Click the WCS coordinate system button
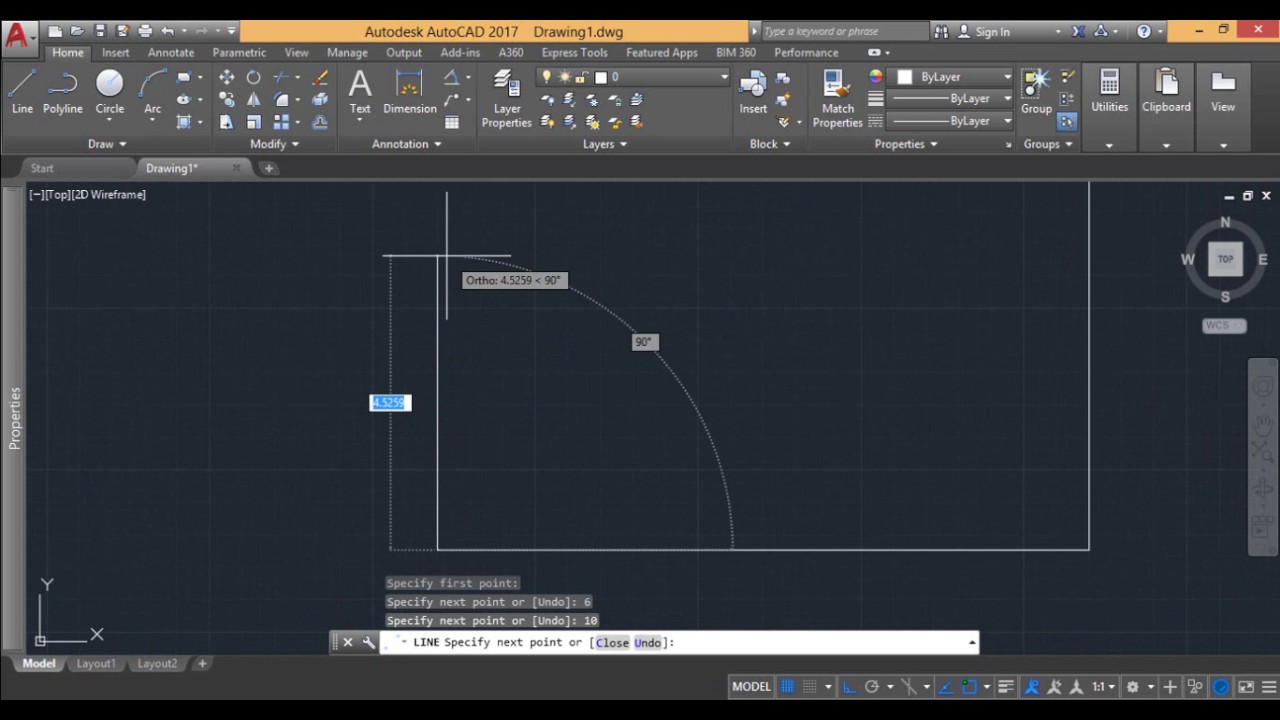 point(1224,325)
